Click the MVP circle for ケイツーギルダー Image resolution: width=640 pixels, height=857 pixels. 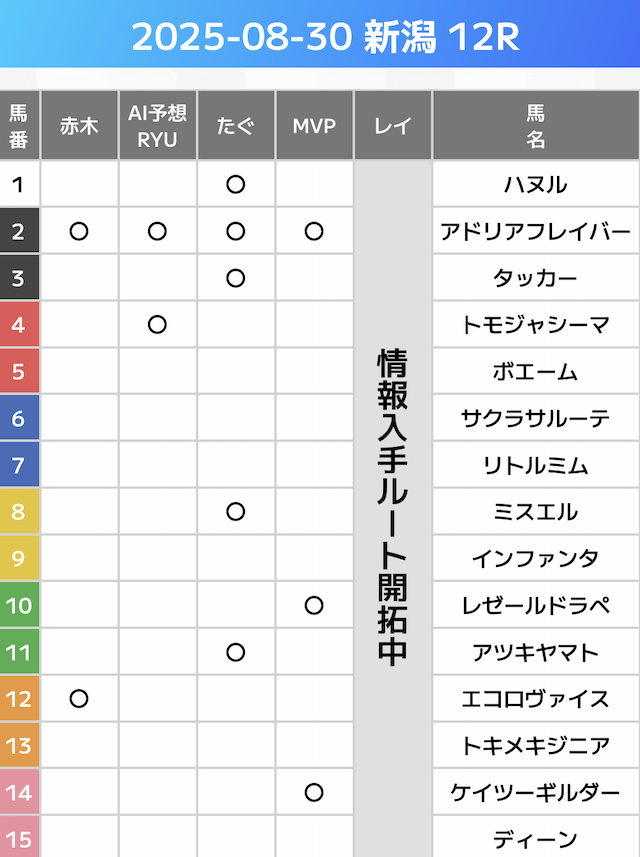(314, 792)
